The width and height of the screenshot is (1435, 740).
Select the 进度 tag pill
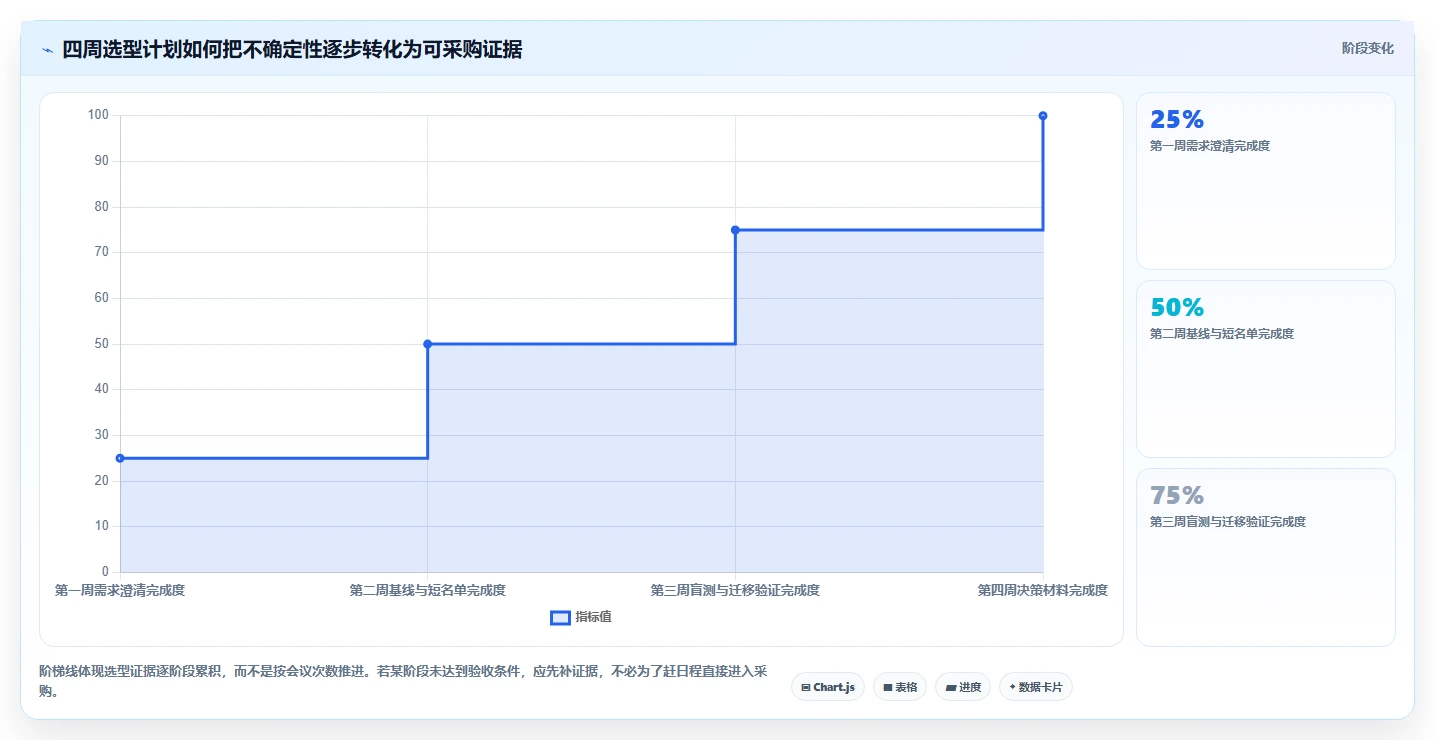(x=963, y=687)
